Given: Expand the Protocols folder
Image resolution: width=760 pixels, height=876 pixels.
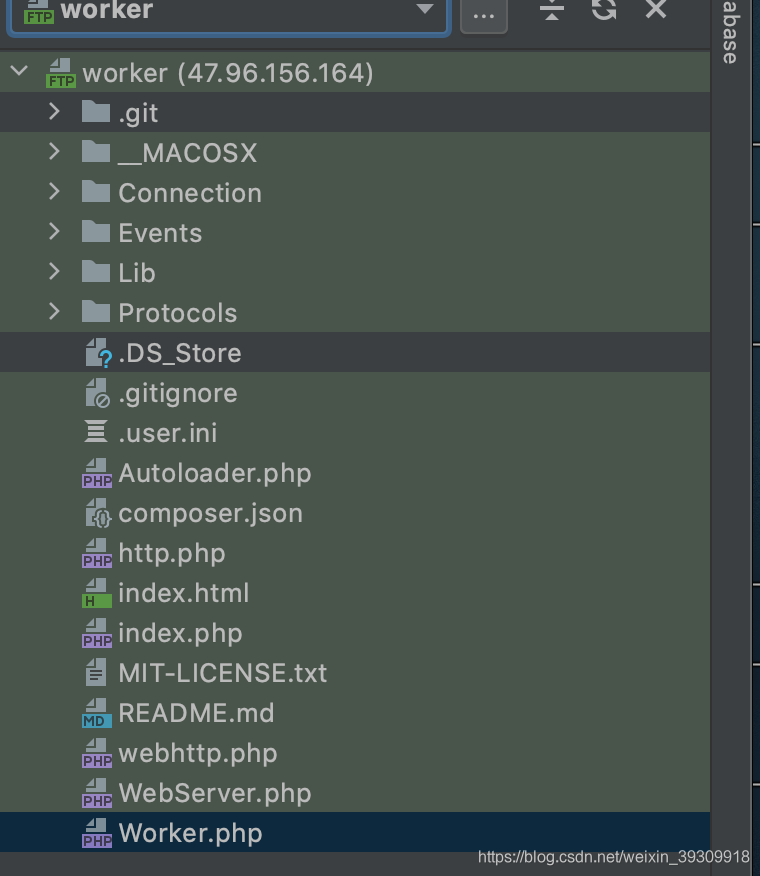Looking at the screenshot, I should coord(55,312).
